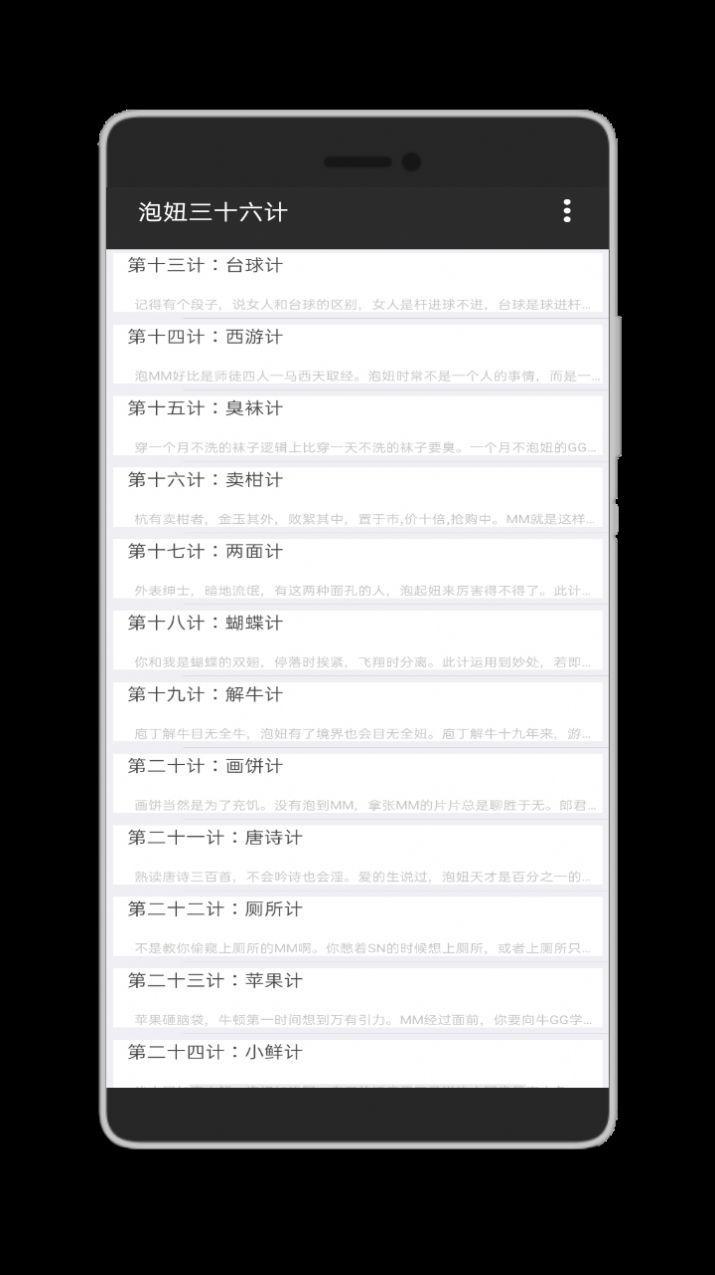The image size is (715, 1275).
Task: Open 第十四计：西游计 entry
Action: click(x=356, y=355)
